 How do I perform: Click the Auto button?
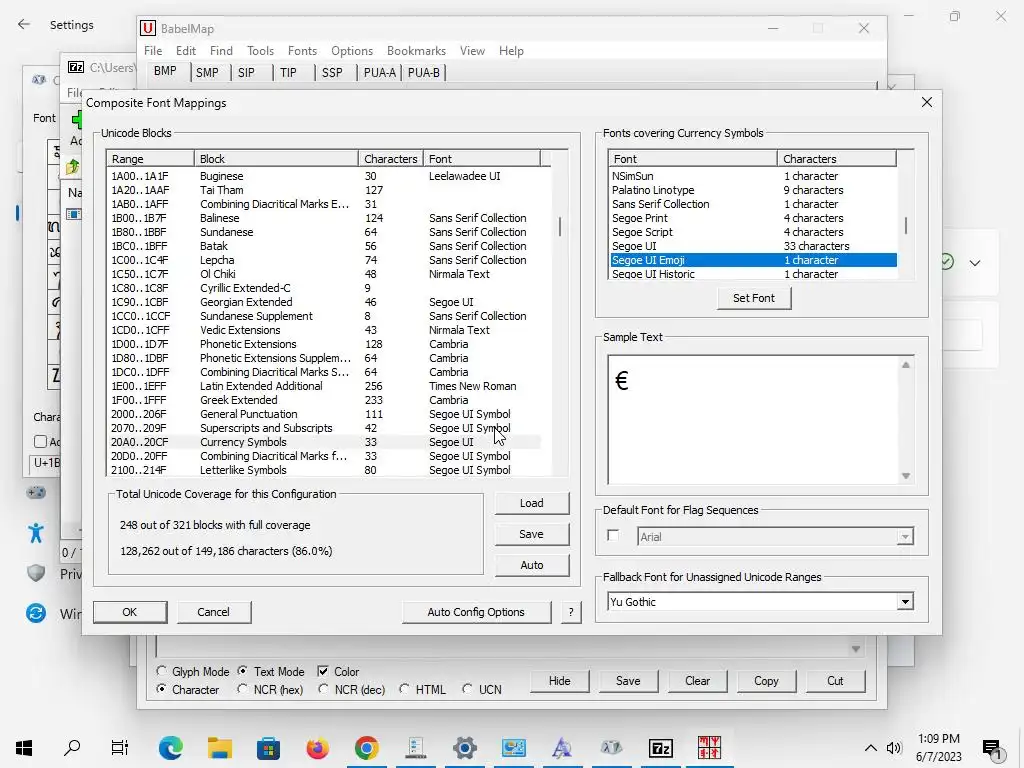(x=532, y=565)
